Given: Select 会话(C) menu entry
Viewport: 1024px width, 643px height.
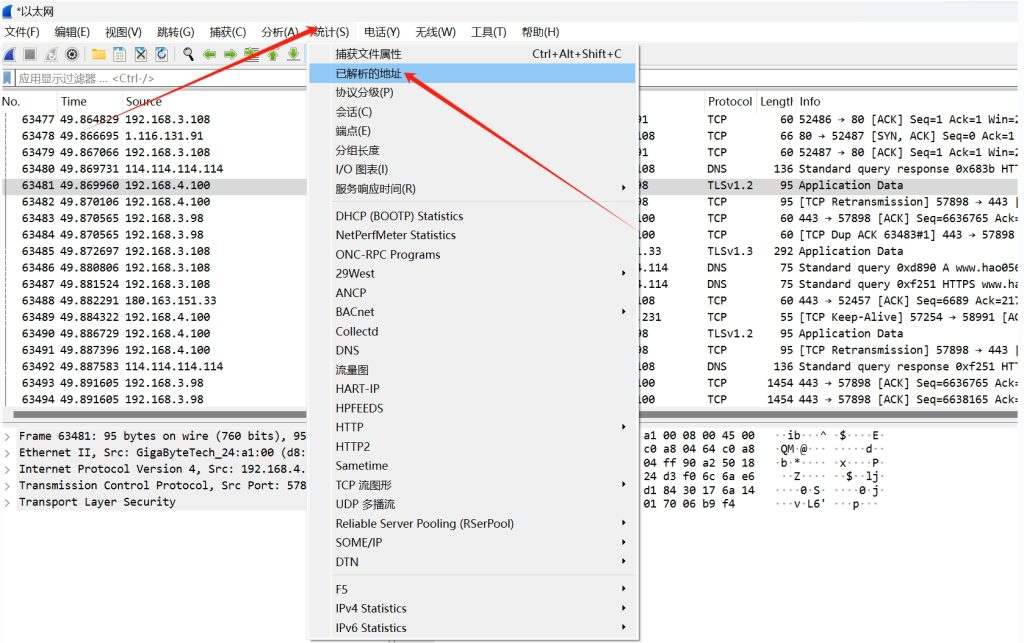Looking at the screenshot, I should (x=472, y=112).
